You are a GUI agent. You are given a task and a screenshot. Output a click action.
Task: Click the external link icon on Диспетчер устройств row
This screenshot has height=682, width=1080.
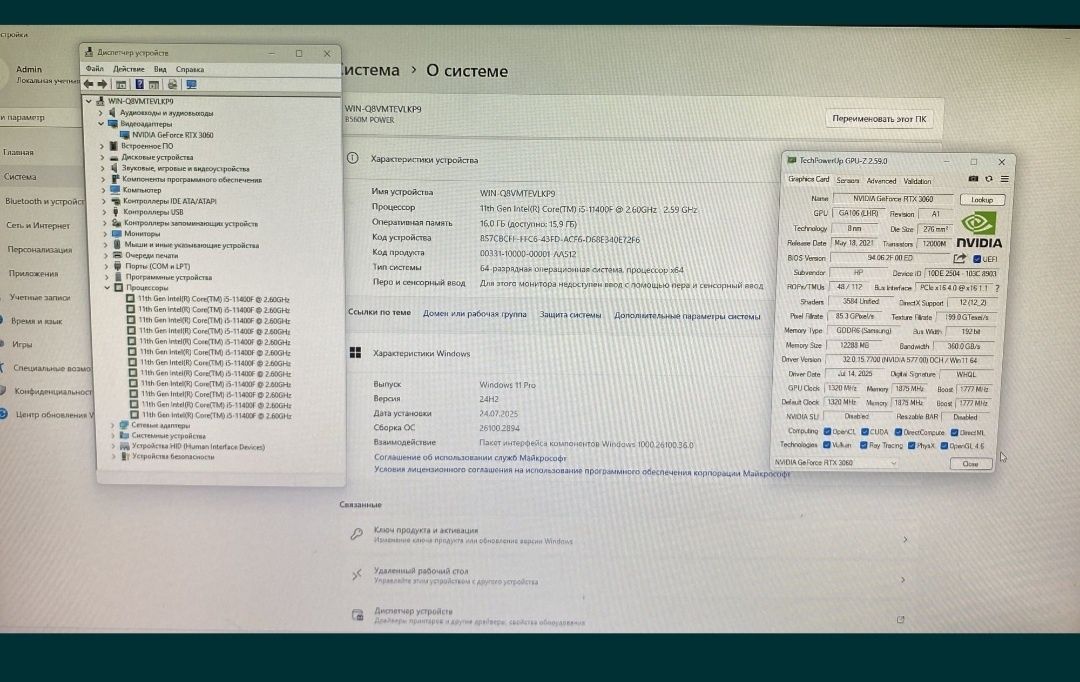point(900,619)
